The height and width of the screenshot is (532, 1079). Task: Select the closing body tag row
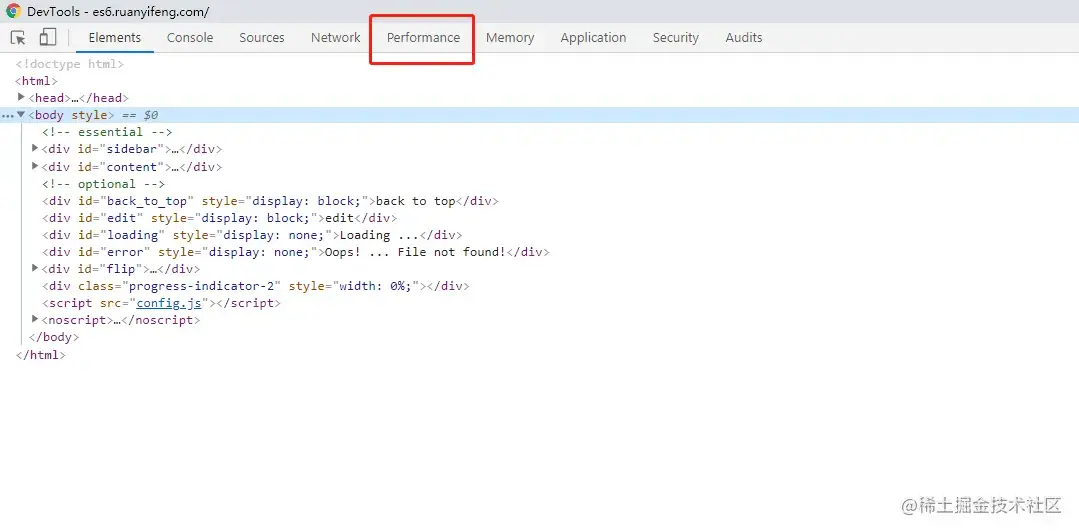[x=54, y=337]
